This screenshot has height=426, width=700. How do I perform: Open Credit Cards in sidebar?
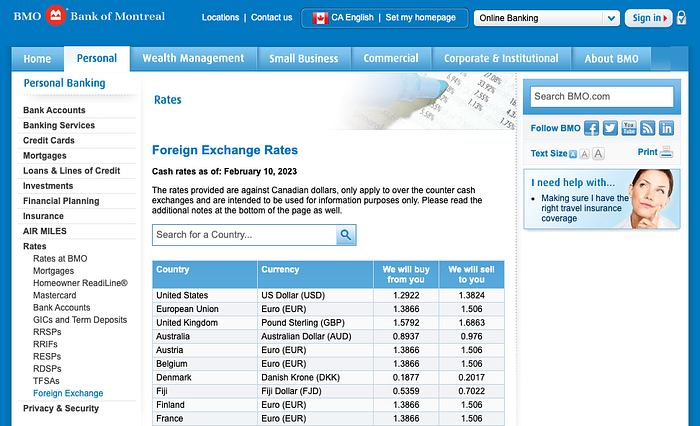pyautogui.click(x=49, y=141)
